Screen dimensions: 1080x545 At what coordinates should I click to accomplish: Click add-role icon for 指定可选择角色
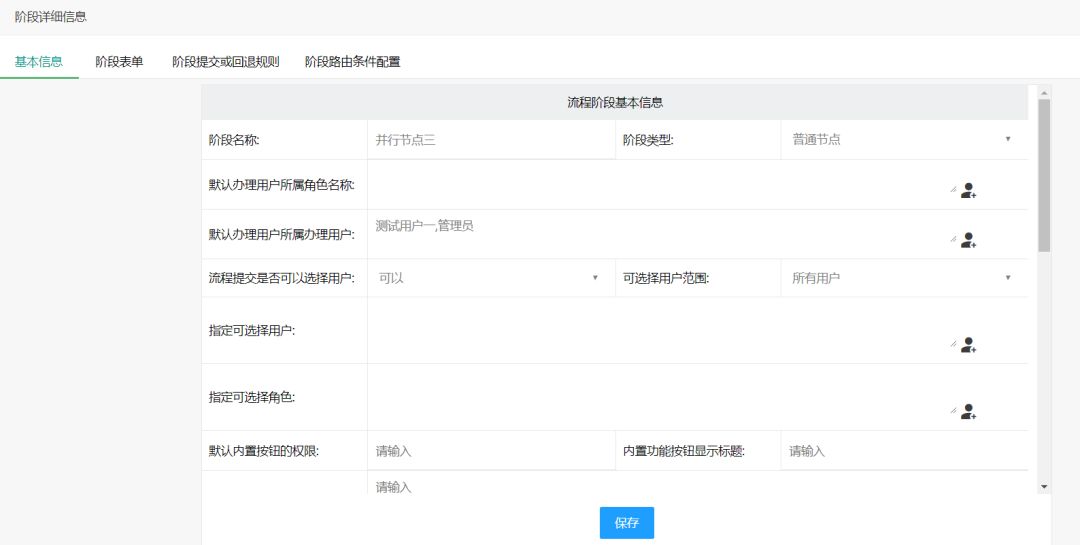click(x=967, y=411)
